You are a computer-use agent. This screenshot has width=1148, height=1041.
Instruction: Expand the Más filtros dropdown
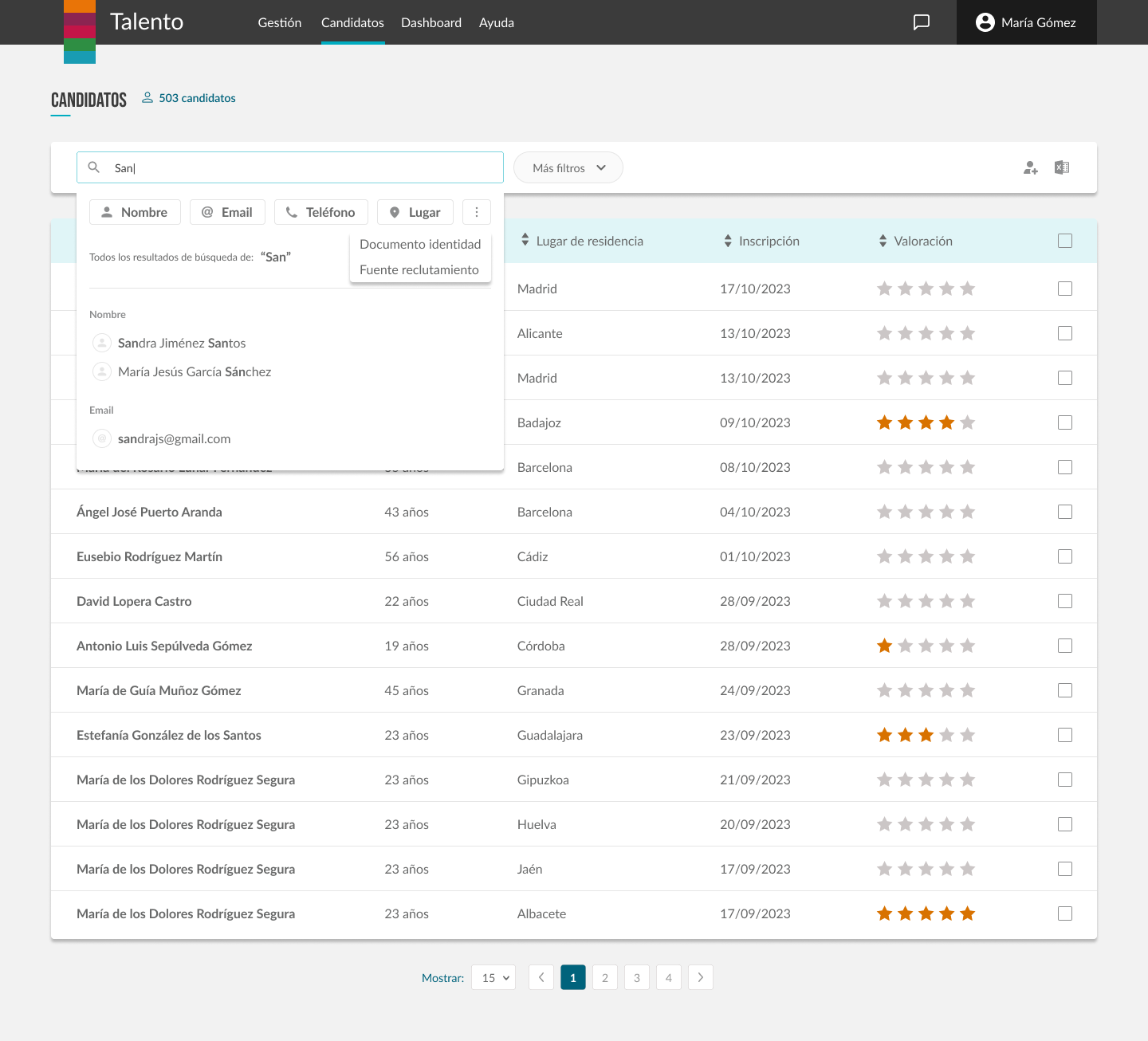(x=568, y=167)
